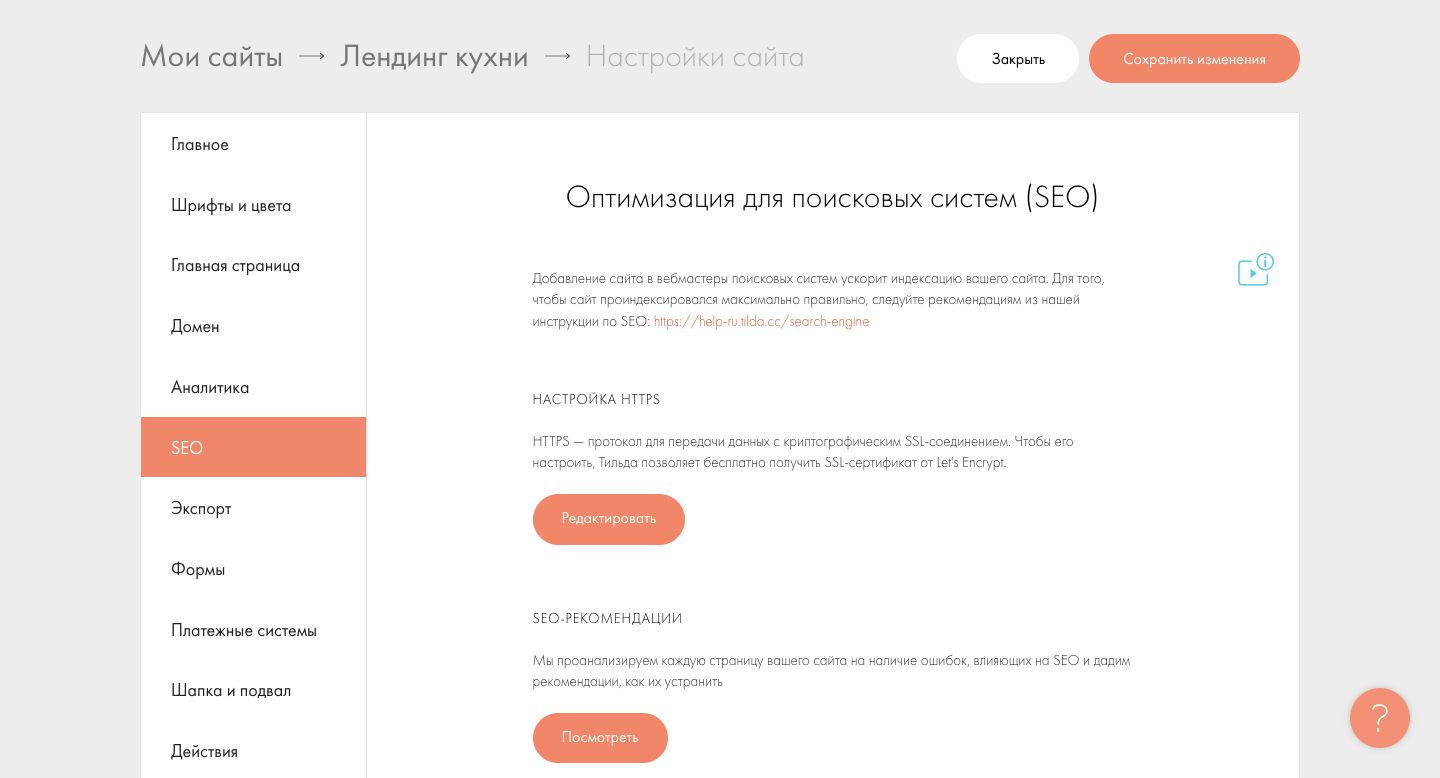This screenshot has width=1440, height=778.
Task: Open the Действия section
Action: click(x=204, y=752)
